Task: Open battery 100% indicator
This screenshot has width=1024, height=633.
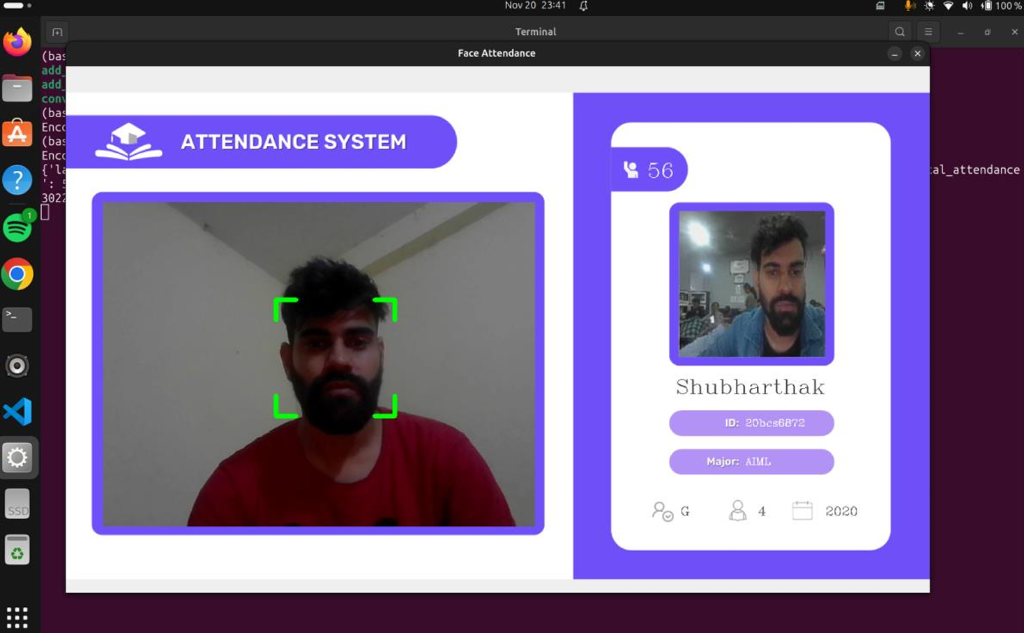Action: 1001,6
